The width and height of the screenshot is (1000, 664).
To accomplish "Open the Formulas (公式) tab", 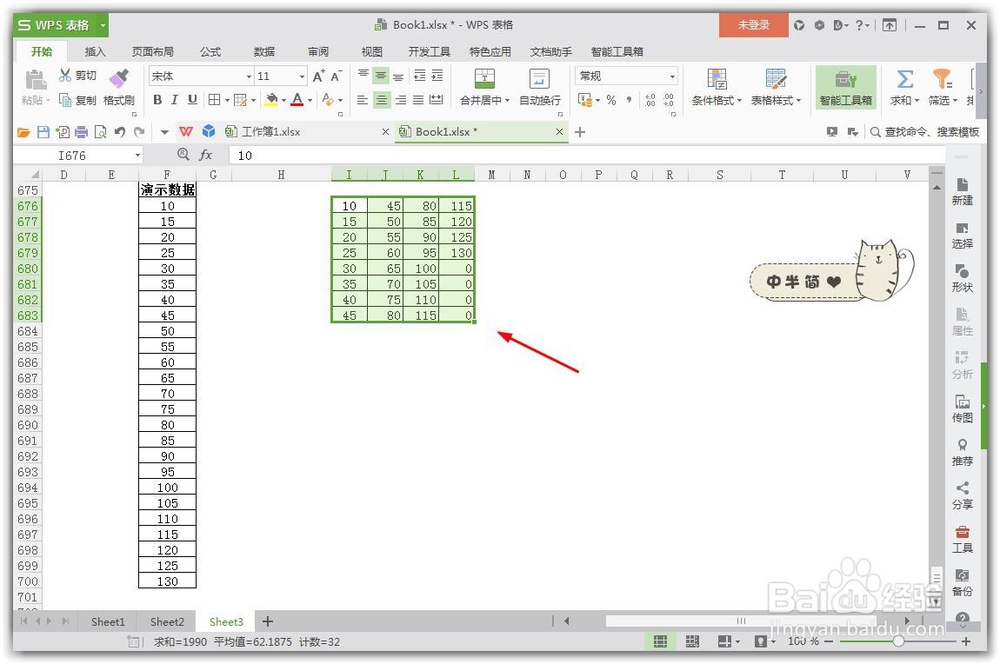I will tap(210, 52).
